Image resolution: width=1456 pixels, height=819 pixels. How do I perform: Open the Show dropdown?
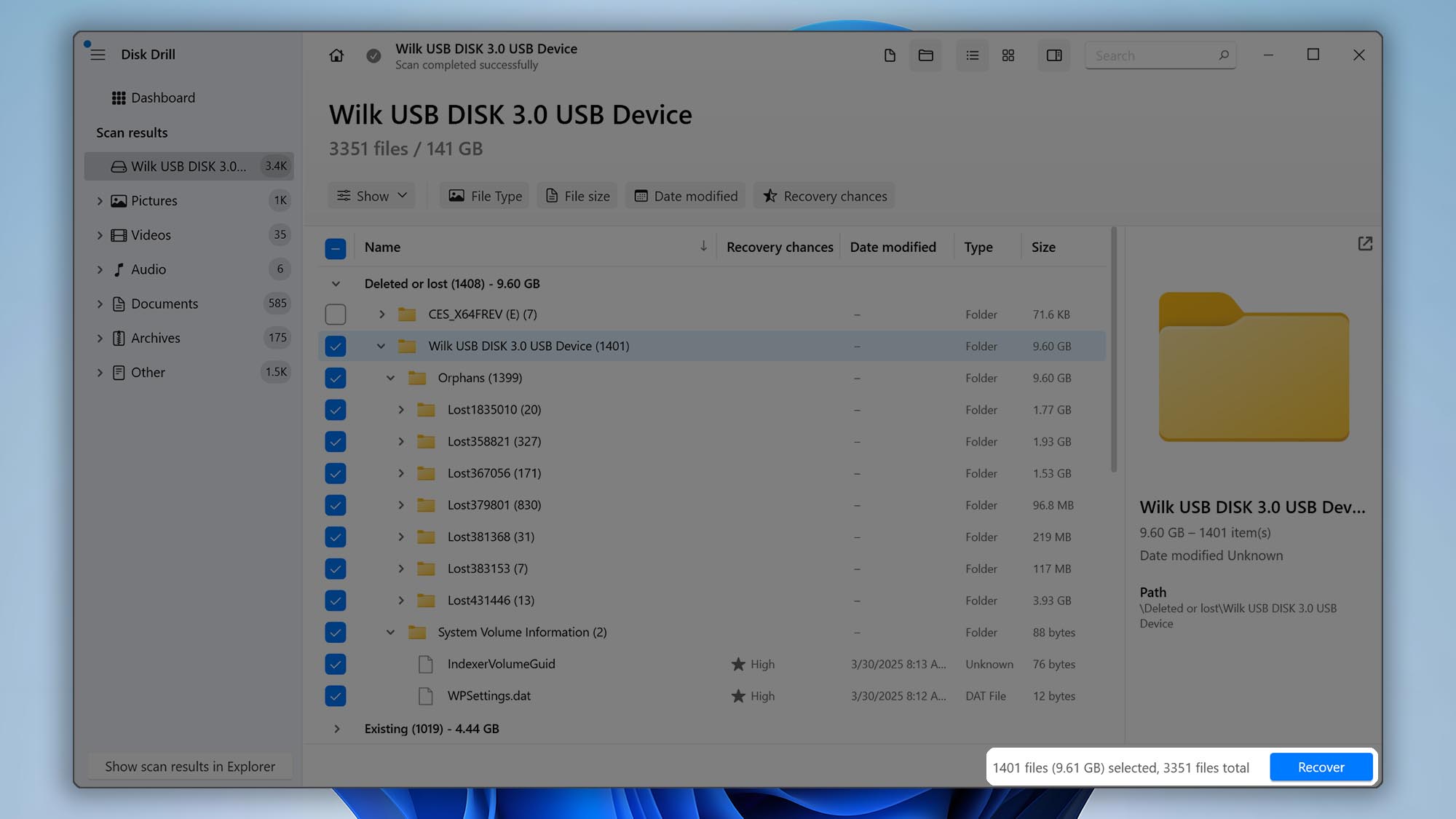[x=371, y=195]
